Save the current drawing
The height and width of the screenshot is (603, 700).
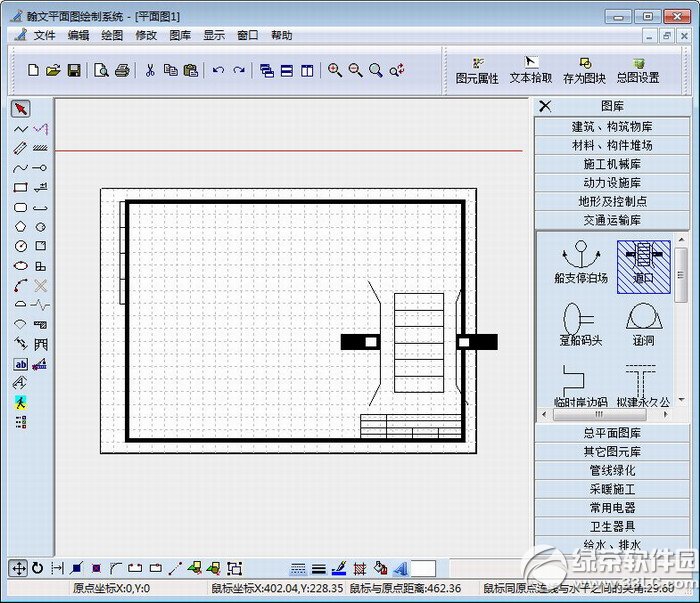(x=74, y=70)
